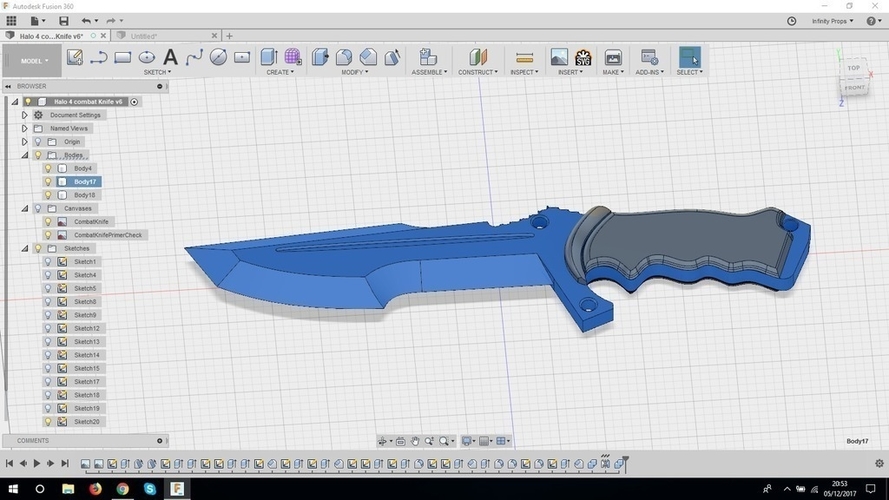The width and height of the screenshot is (889, 500).
Task: Open the SKETCH menu
Action: [157, 73]
